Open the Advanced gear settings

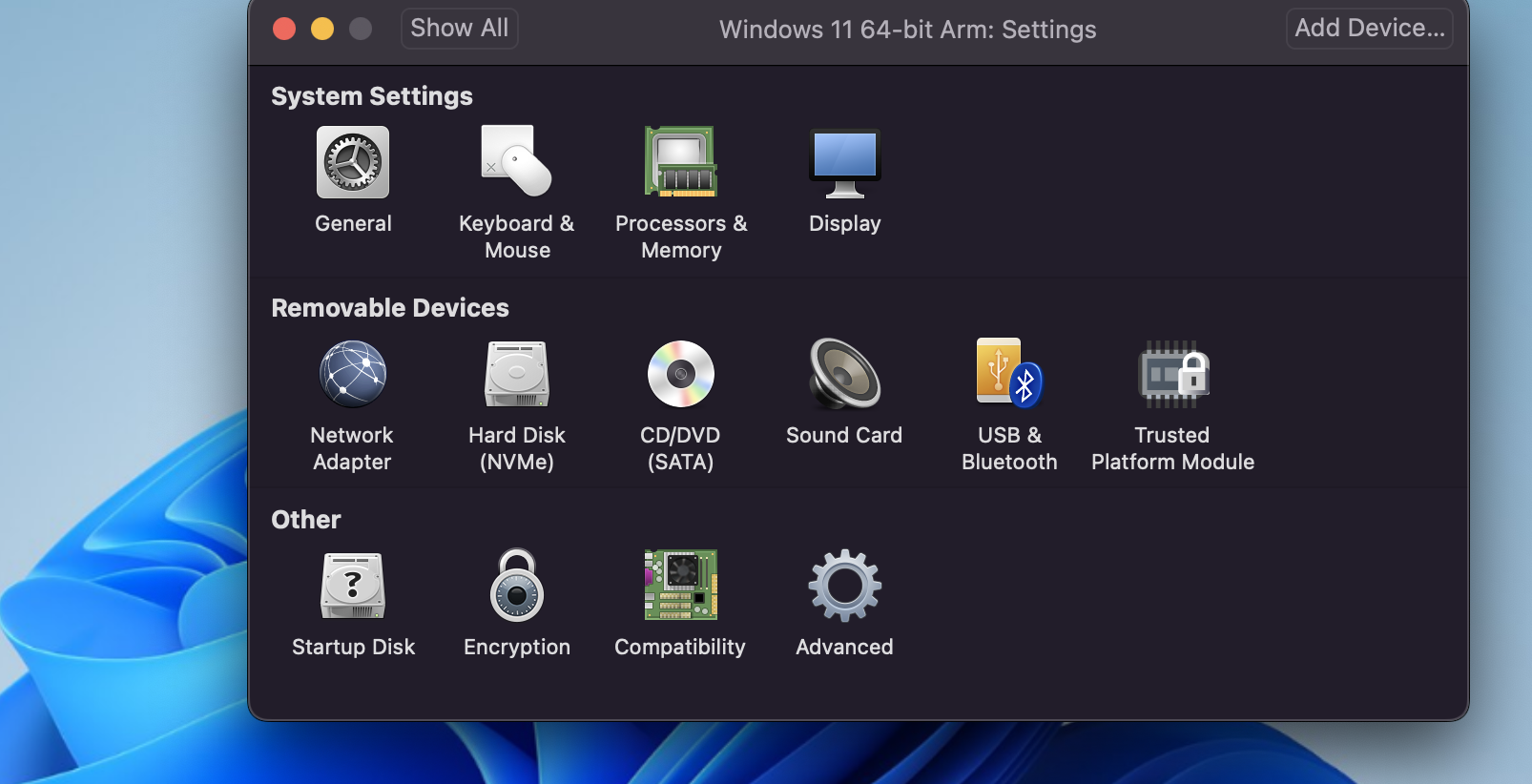pos(844,587)
